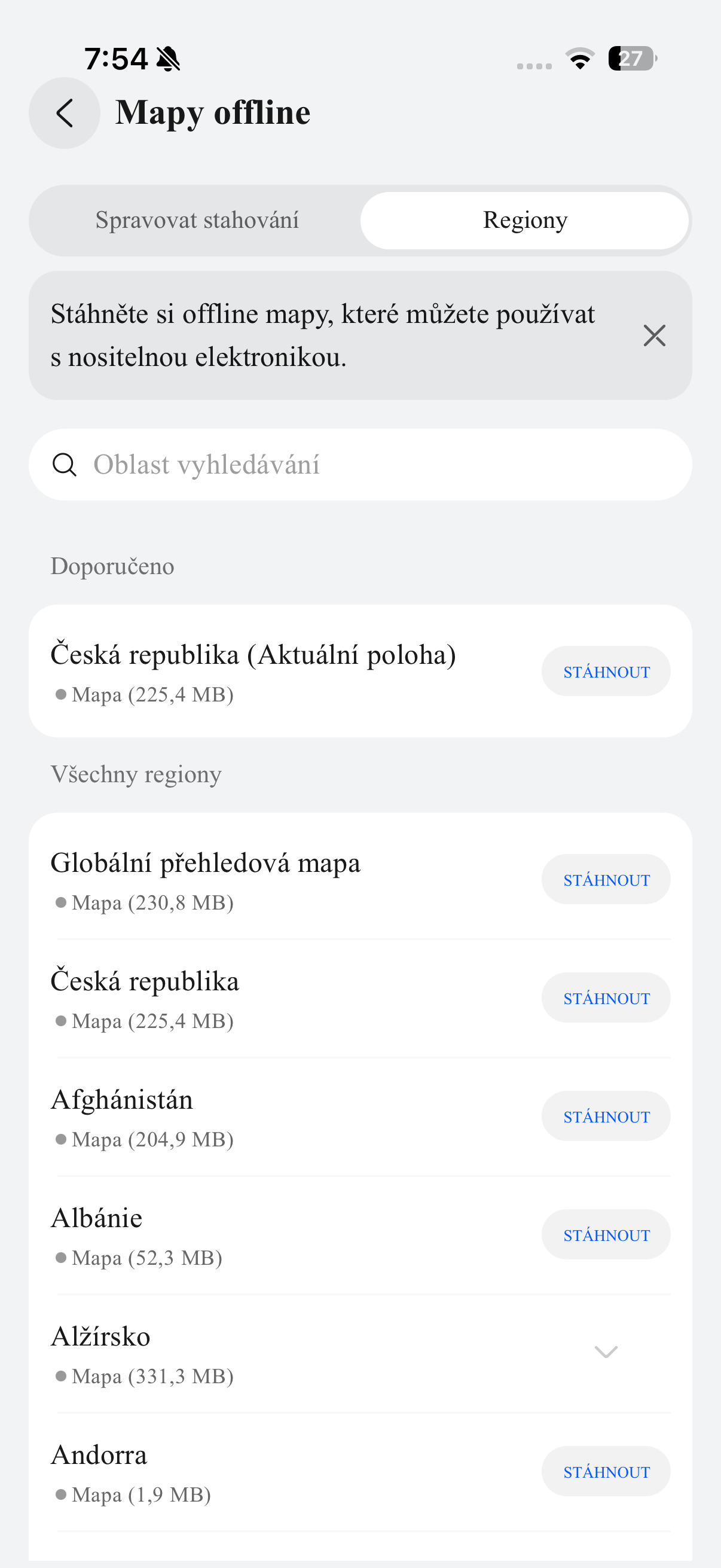Download Globální přehledová mapa

[x=606, y=880]
